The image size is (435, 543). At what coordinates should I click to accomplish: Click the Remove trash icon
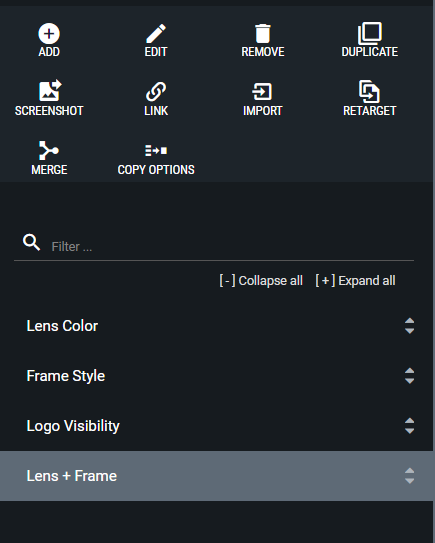[x=263, y=34]
